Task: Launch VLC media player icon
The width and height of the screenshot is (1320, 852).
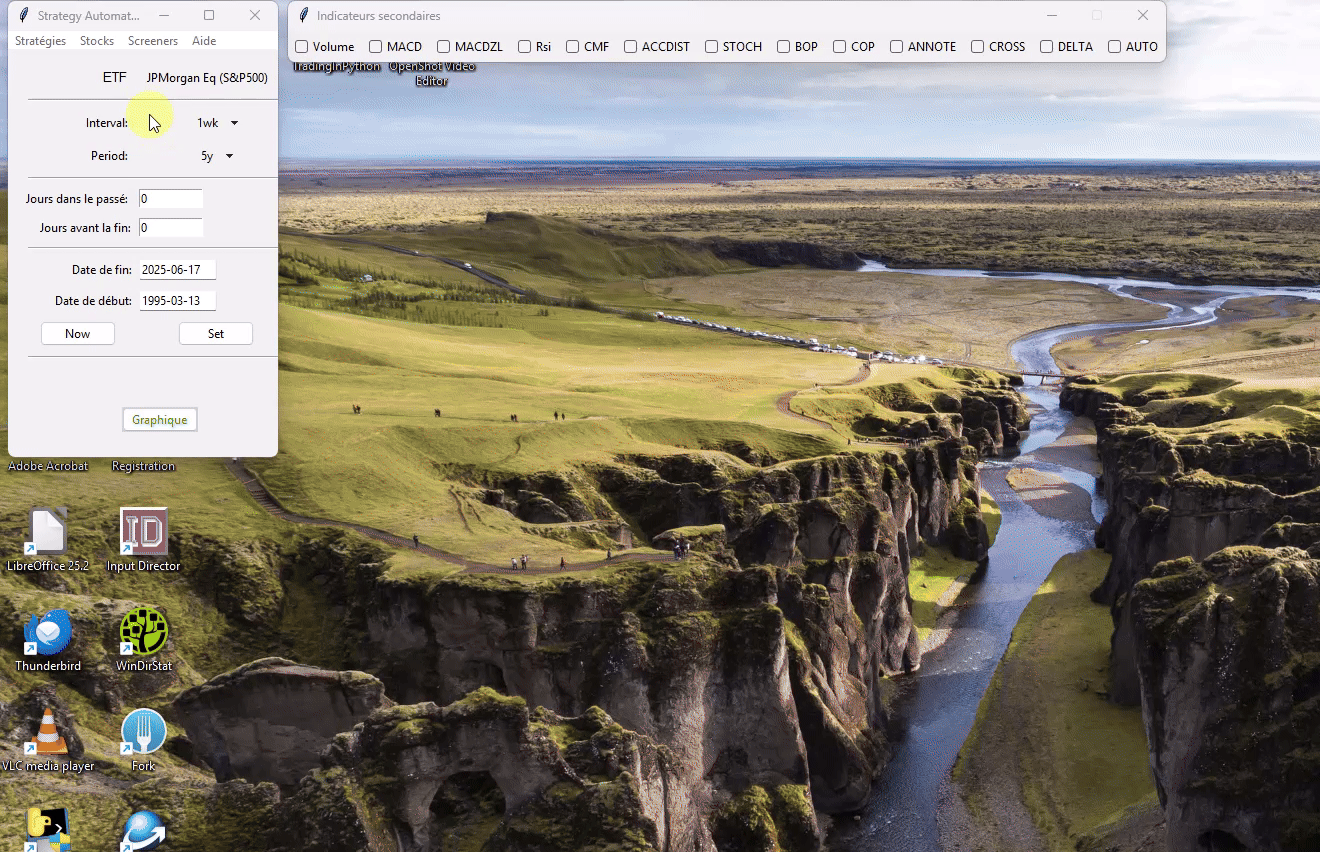Action: 47,733
